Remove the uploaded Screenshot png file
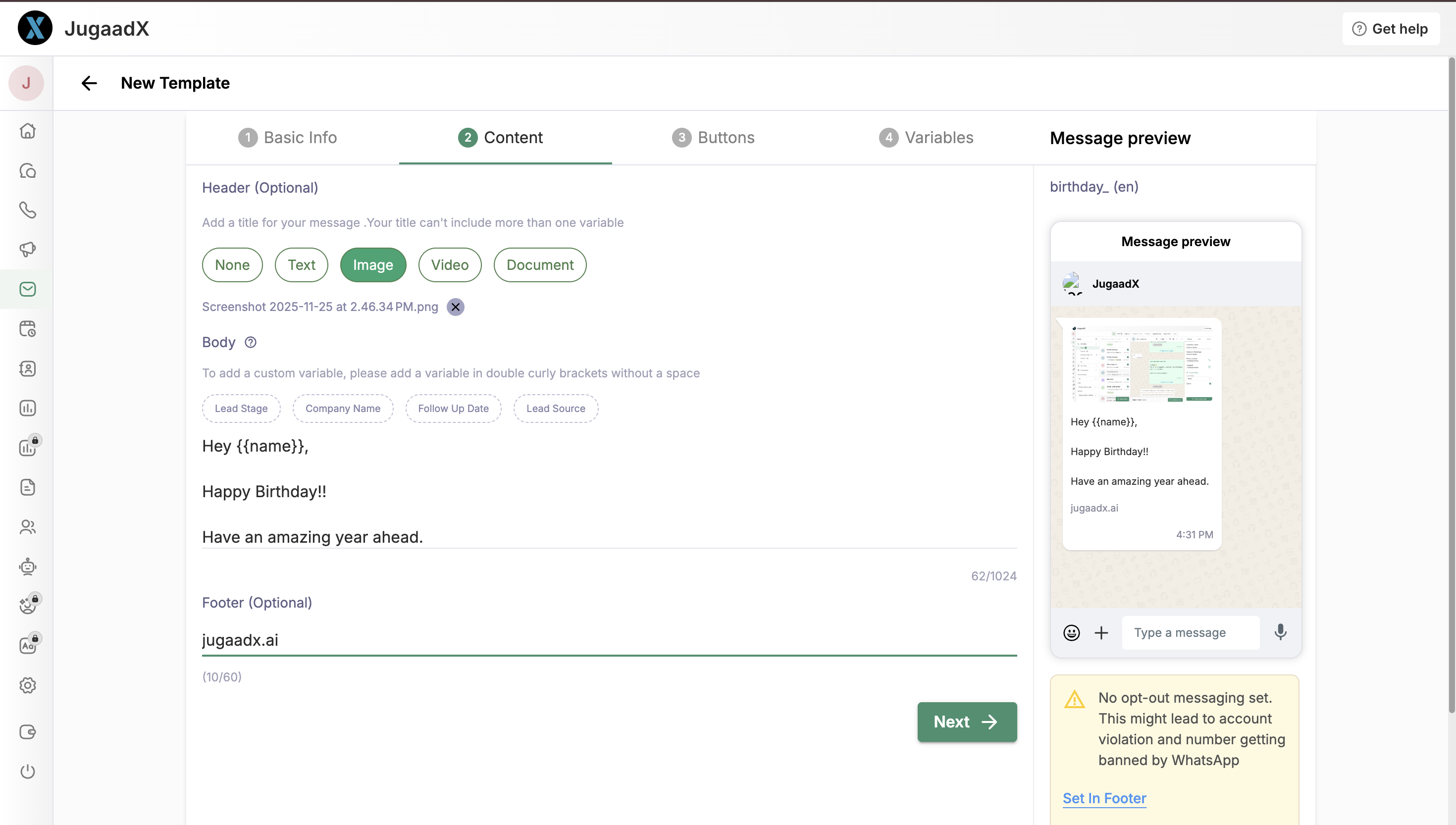 (x=455, y=307)
